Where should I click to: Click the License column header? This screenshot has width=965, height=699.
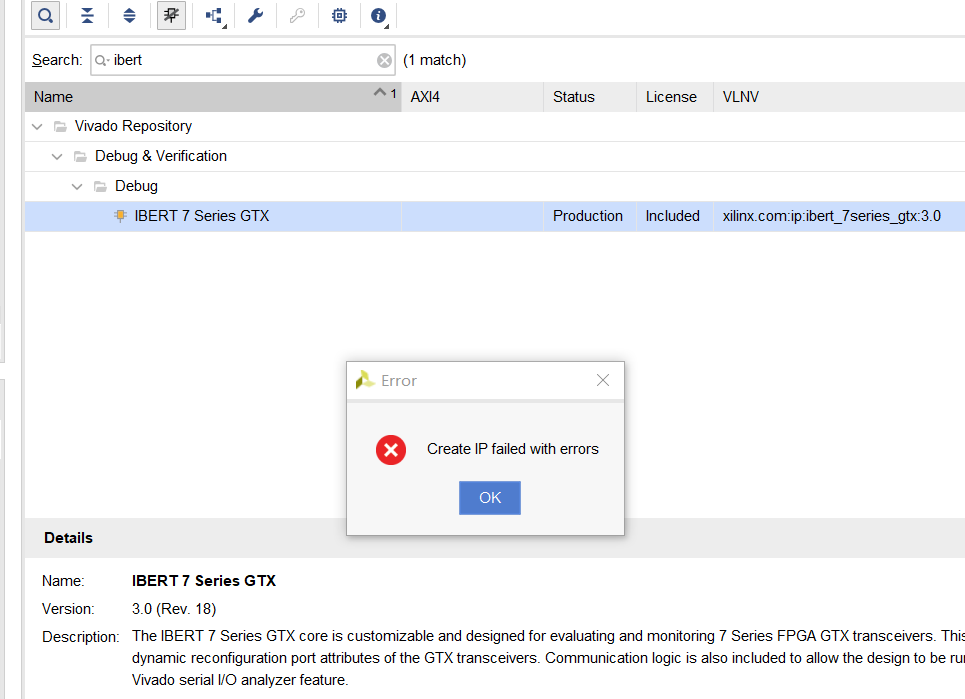click(x=675, y=97)
